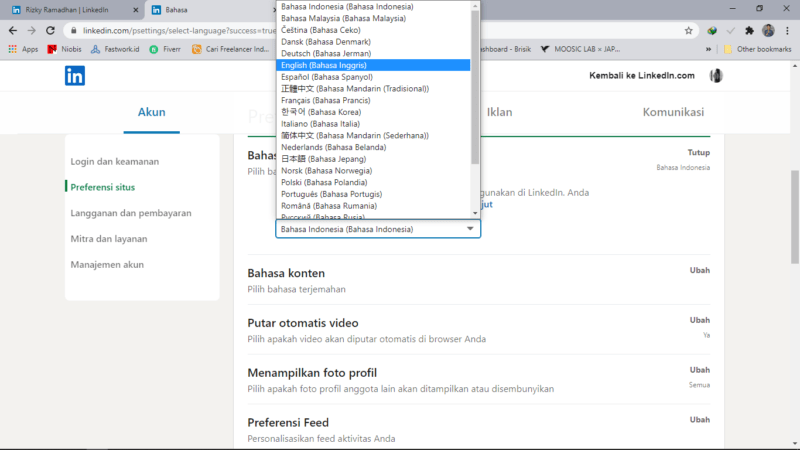The width and height of the screenshot is (800, 450).
Task: Open the profile avatar near Kembali ke LinkedIn.com
Action: pyautogui.click(x=716, y=76)
